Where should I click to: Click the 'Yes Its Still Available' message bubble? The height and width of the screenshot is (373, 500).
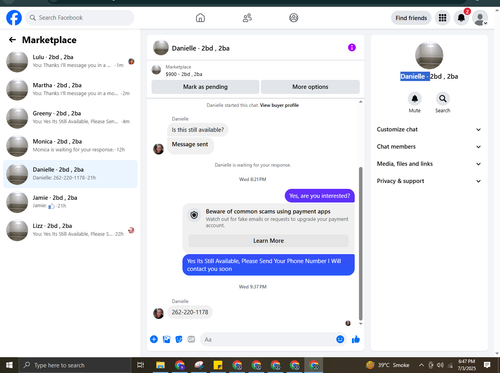click(268, 265)
